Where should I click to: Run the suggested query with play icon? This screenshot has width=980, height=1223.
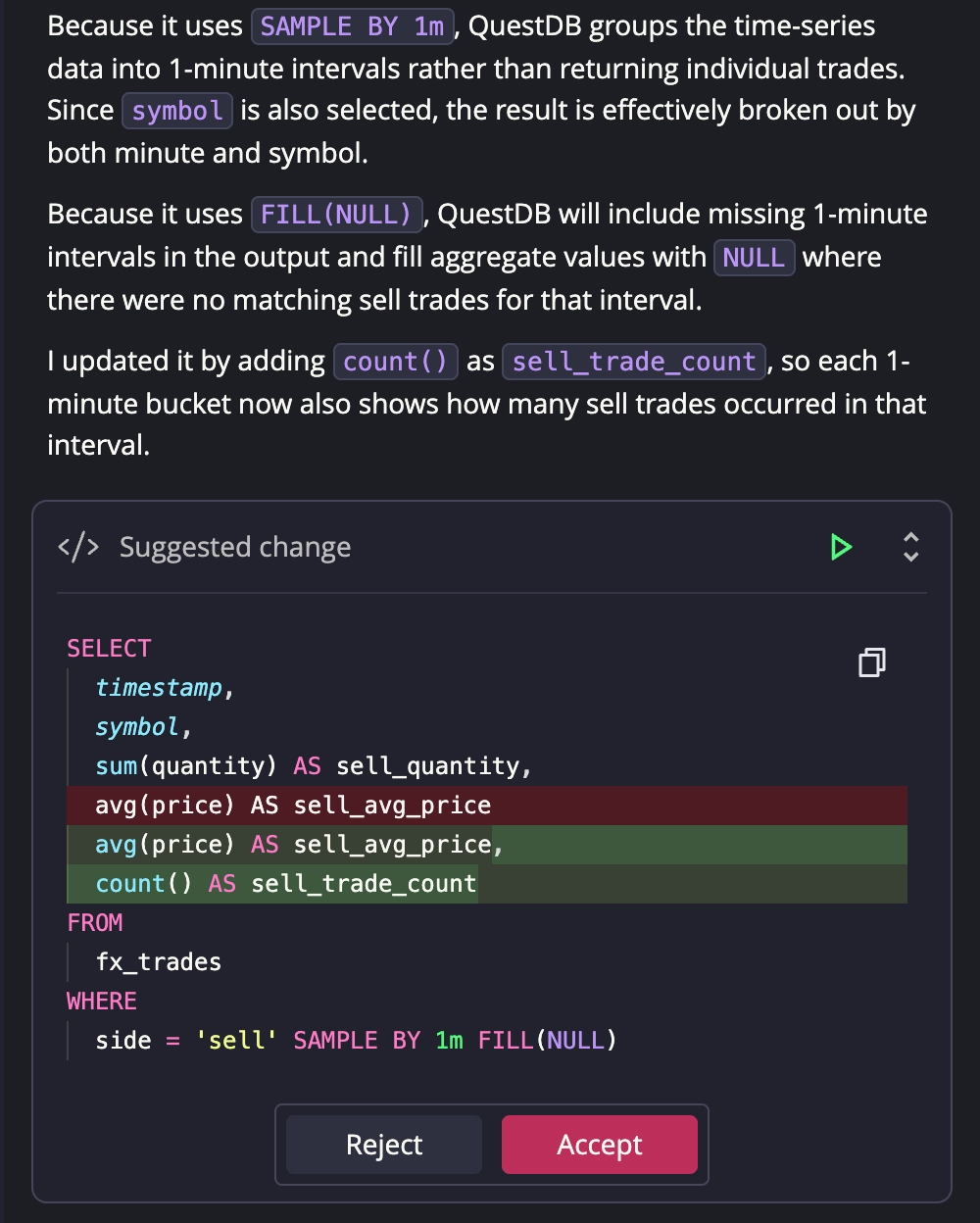tap(841, 547)
